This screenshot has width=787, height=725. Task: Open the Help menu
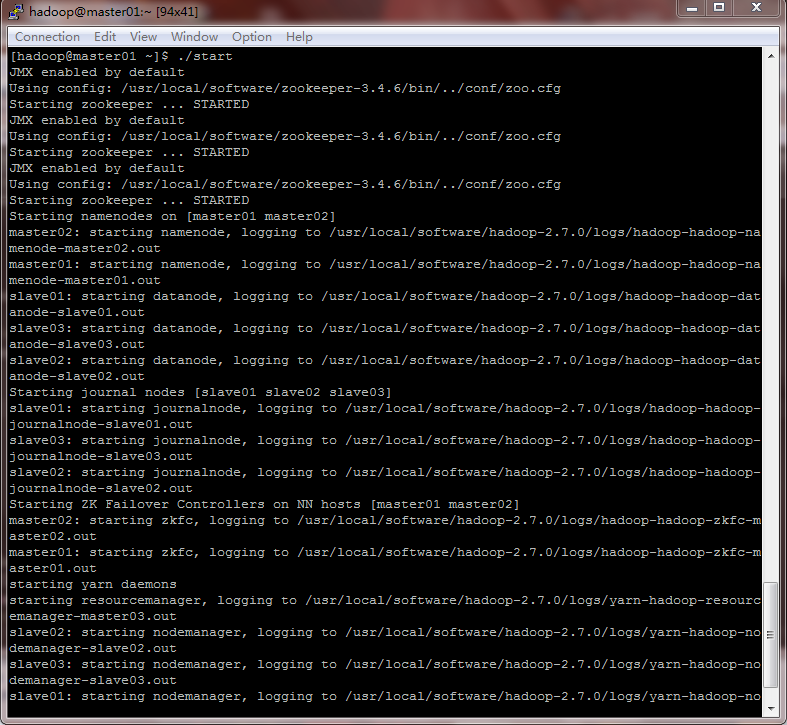[x=299, y=37]
